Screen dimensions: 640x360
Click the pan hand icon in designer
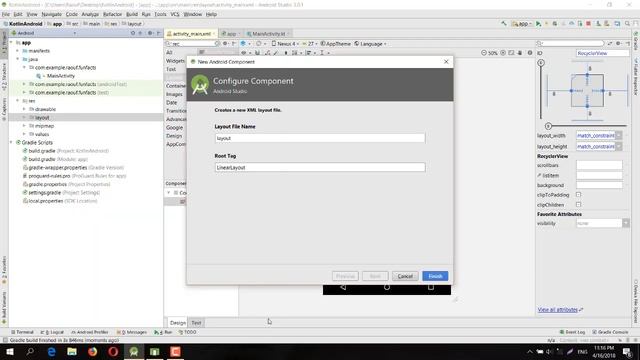520,53
